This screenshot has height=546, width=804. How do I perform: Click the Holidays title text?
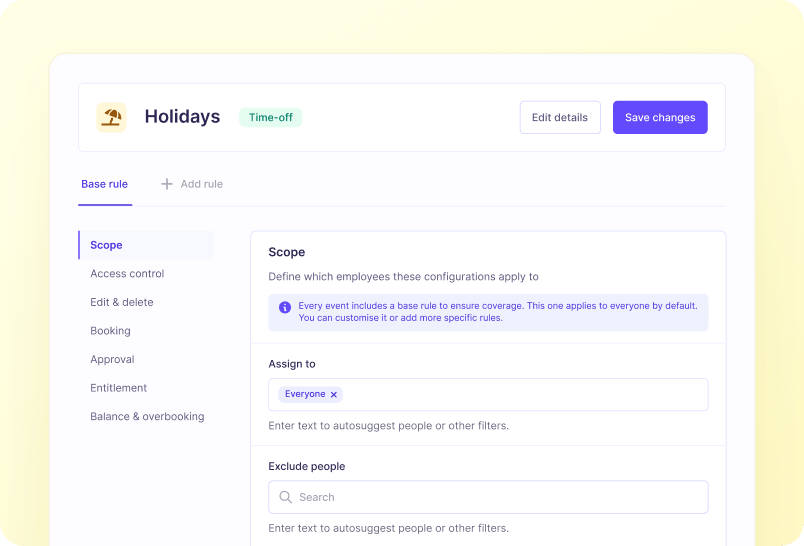[x=183, y=117]
